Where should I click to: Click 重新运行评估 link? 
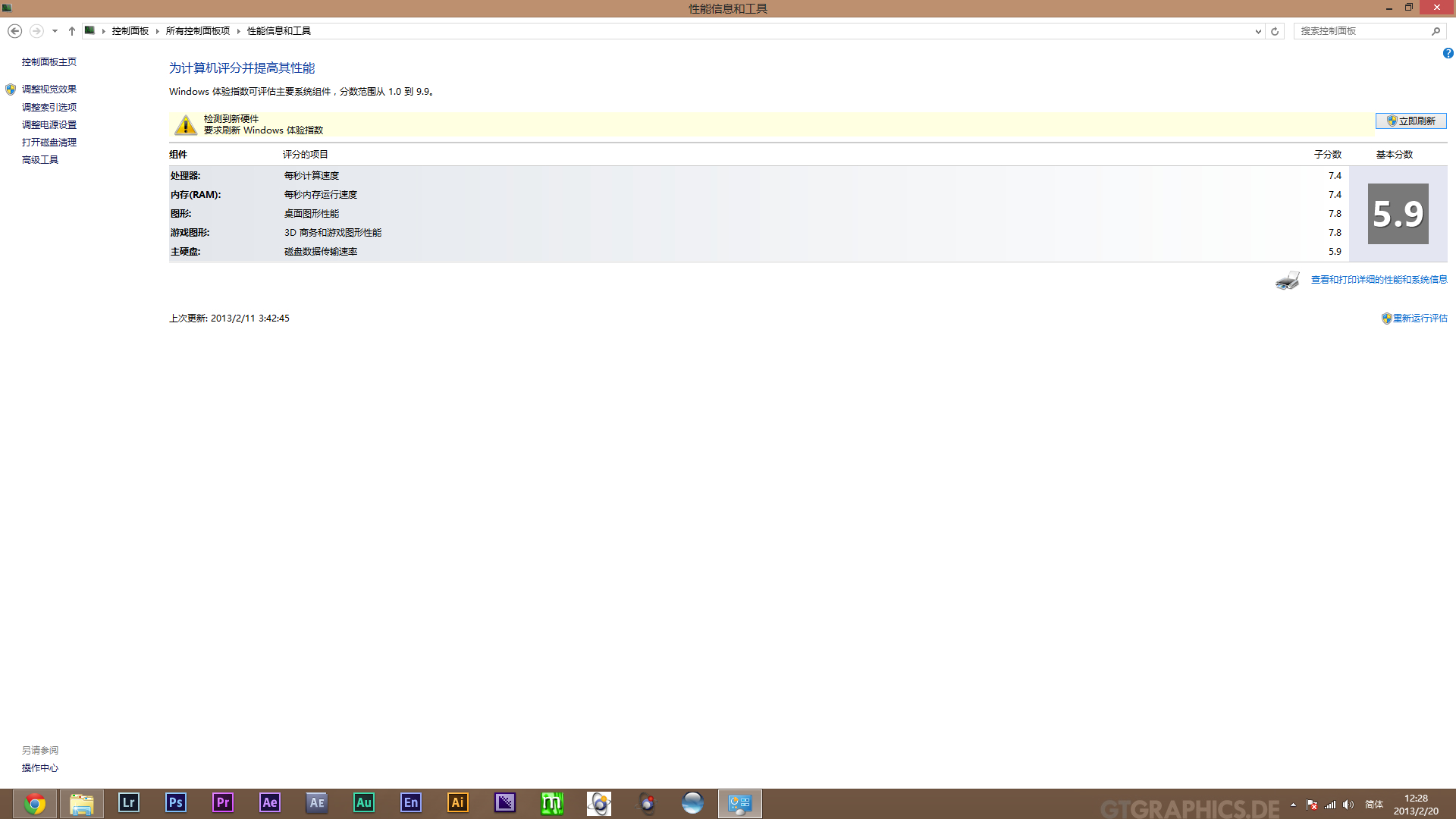(1420, 318)
